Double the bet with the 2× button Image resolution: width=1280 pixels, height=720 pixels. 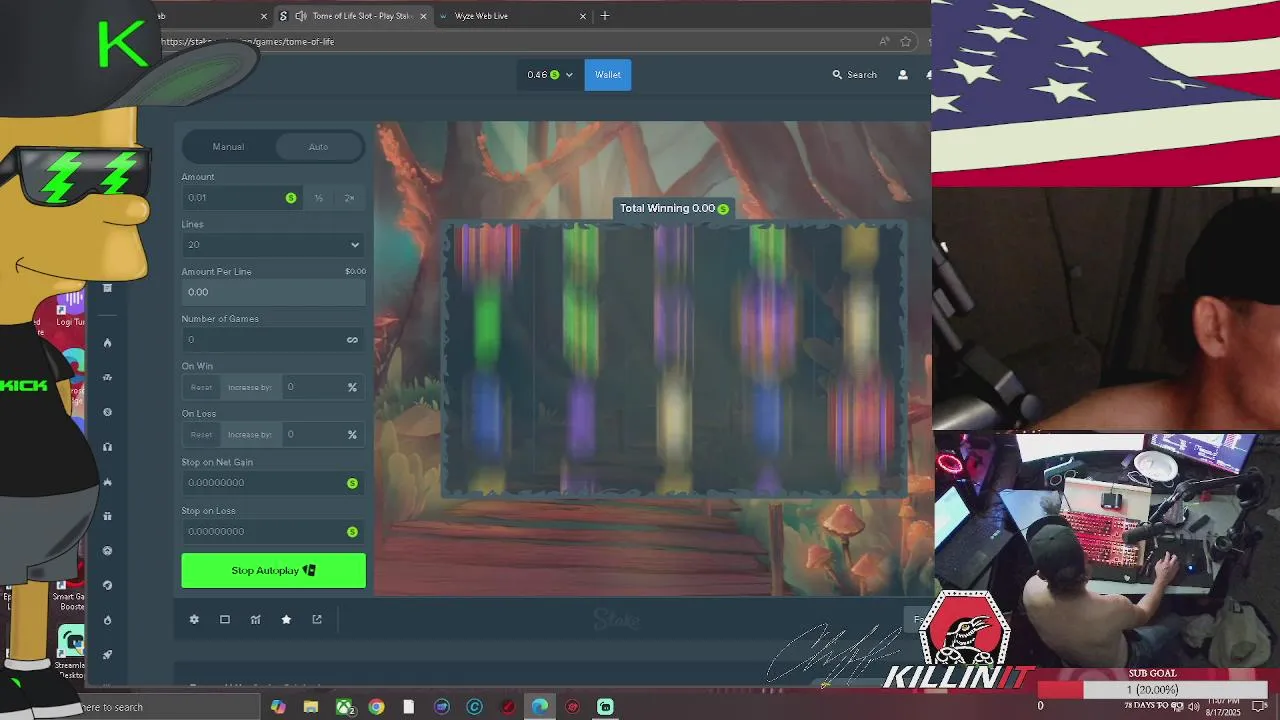pos(349,198)
